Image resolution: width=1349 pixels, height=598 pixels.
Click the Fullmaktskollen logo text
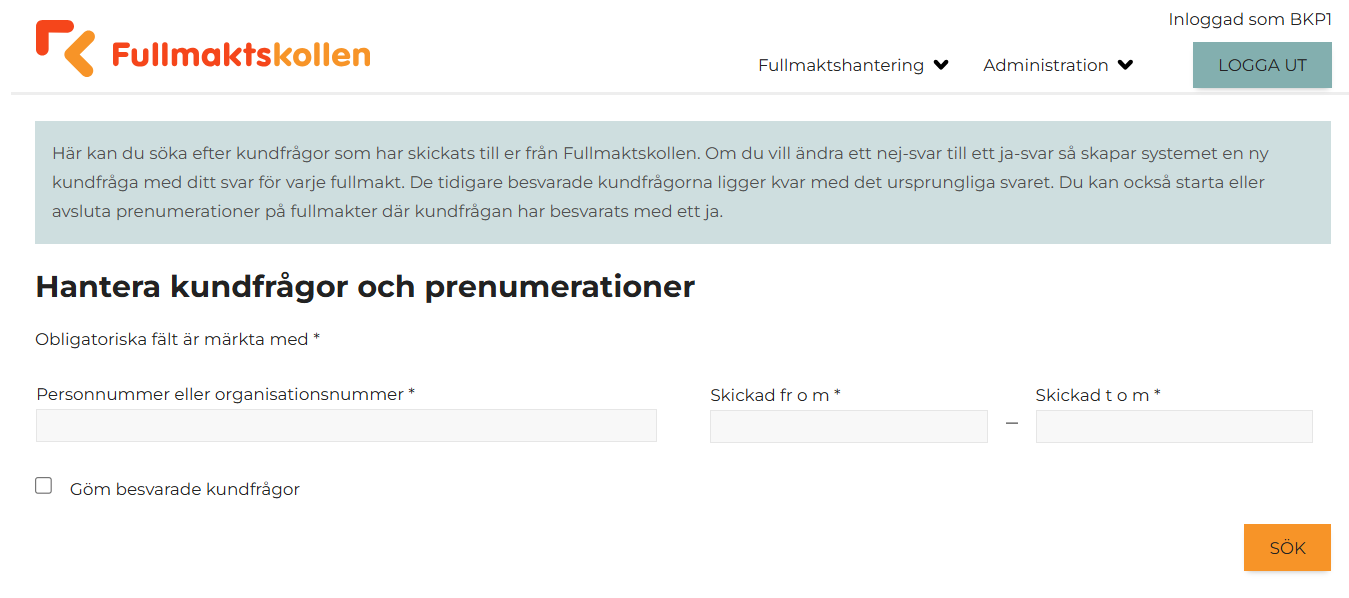[240, 55]
